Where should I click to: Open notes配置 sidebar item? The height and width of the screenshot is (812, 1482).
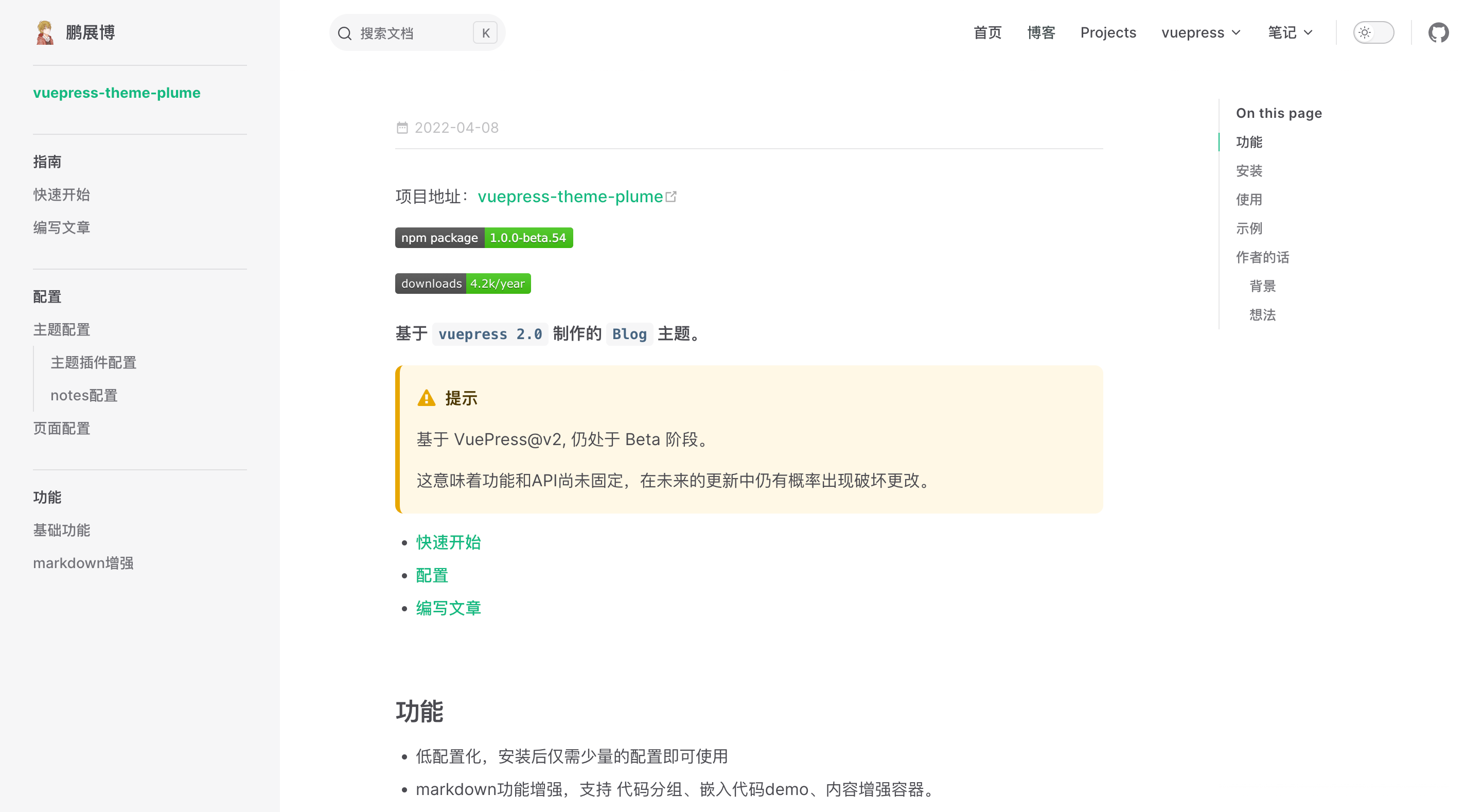tap(84, 395)
